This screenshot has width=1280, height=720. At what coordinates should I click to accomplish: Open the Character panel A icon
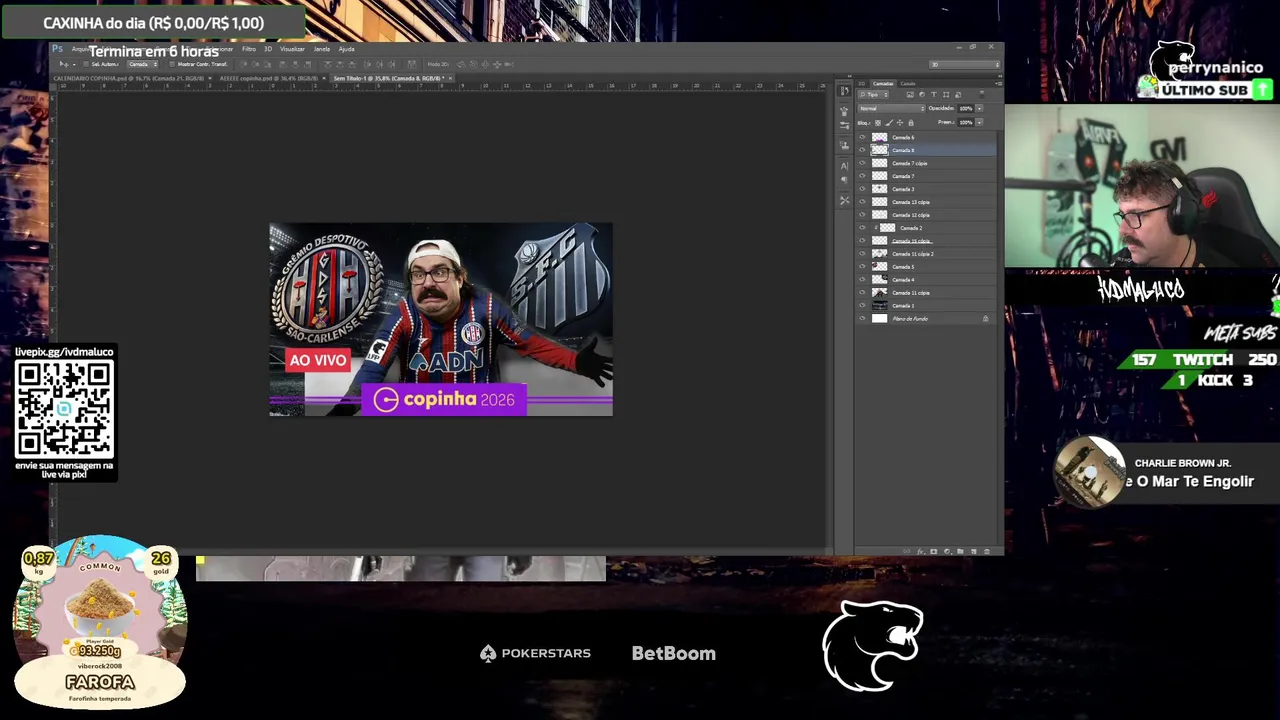844,166
